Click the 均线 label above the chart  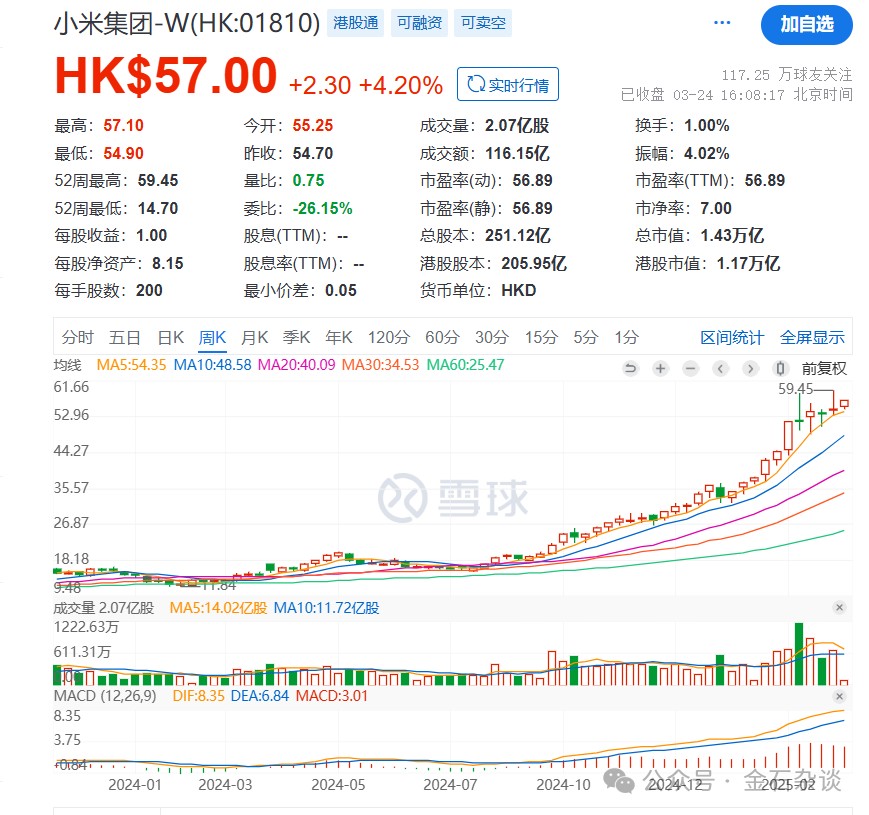click(68, 365)
